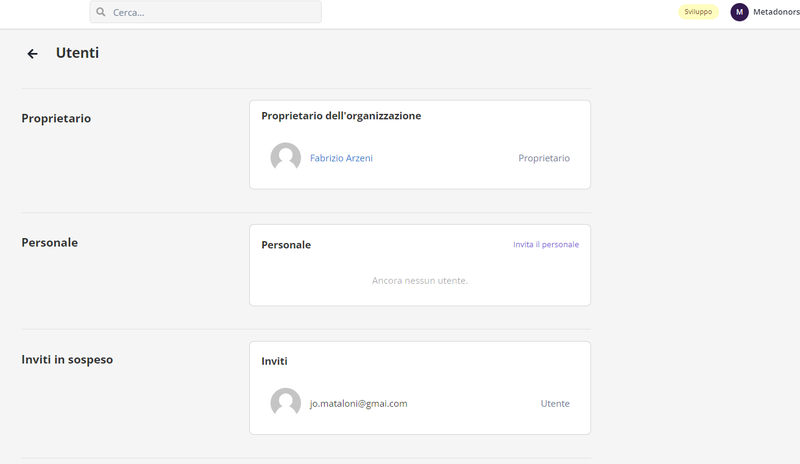Click the Ancora nessun utente message
Screen dimensions: 800x464
coord(419,280)
